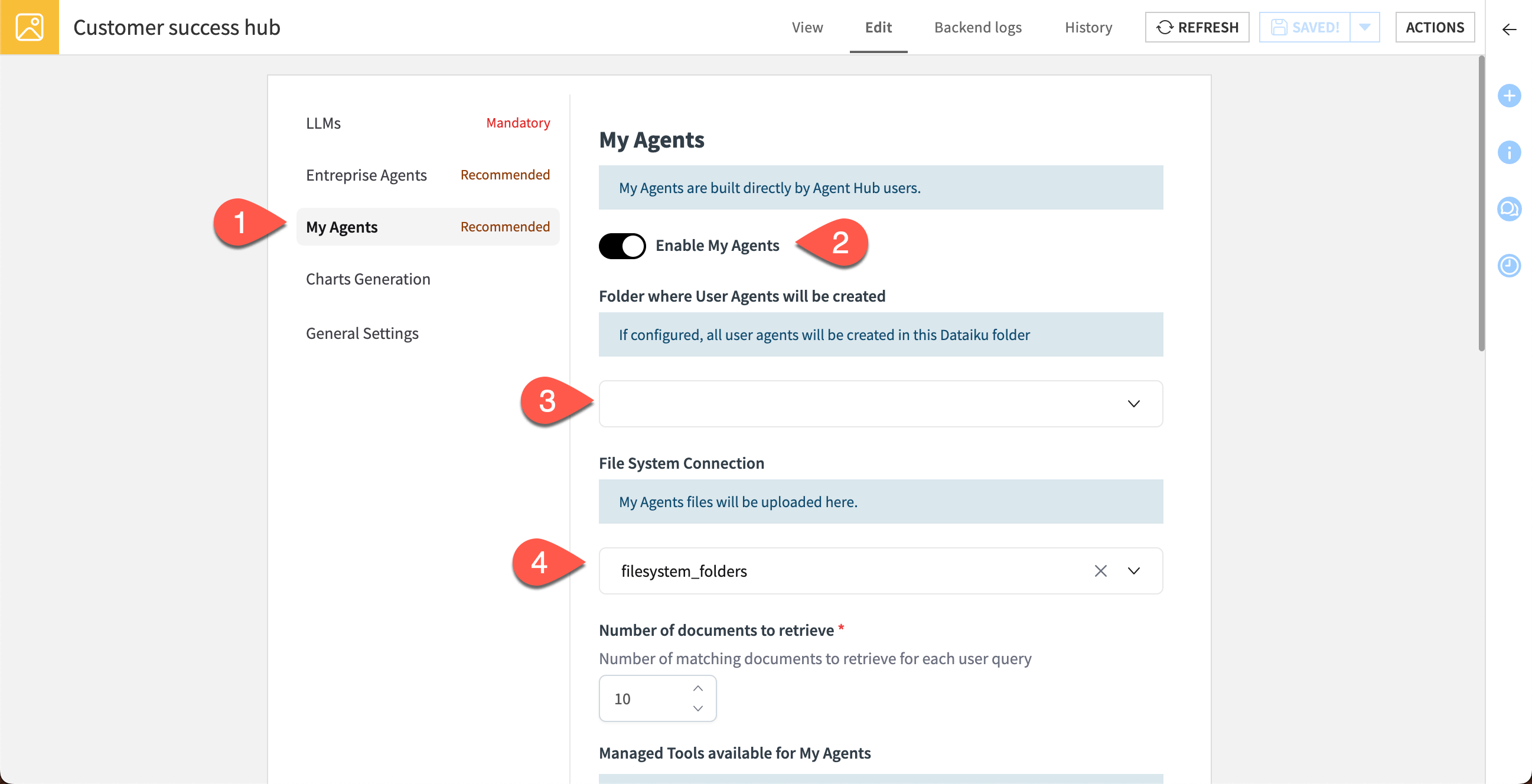The image size is (1532, 784).
Task: Switch to the Backend logs tab
Action: (977, 27)
